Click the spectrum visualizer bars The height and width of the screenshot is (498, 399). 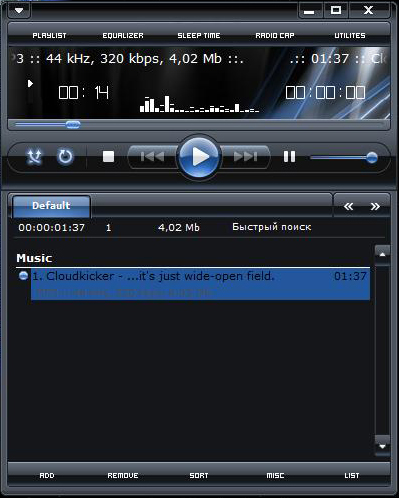click(x=199, y=104)
